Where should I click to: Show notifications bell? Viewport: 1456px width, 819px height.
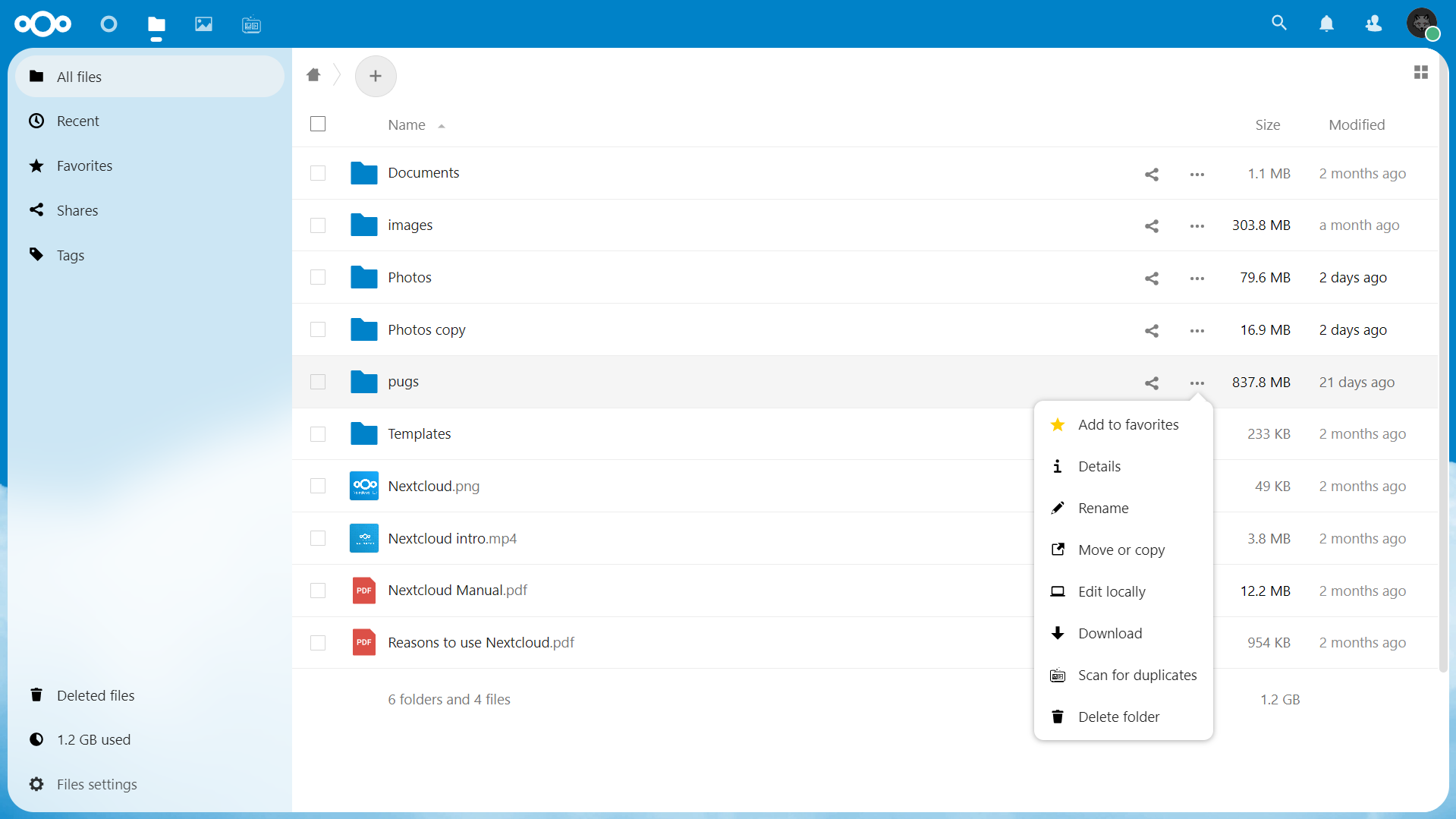pyautogui.click(x=1326, y=24)
